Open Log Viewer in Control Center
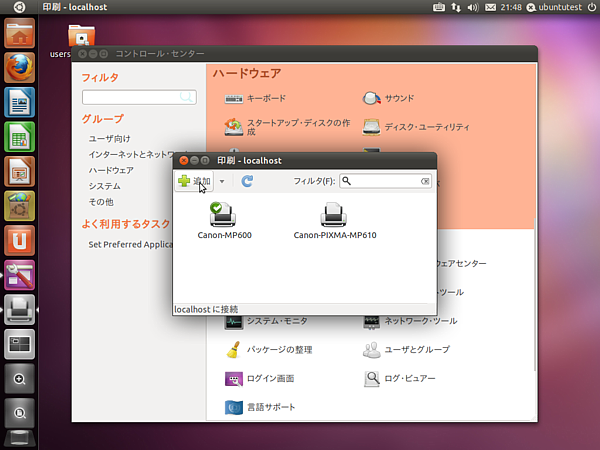Image resolution: width=600 pixels, height=450 pixels. [x=399, y=378]
